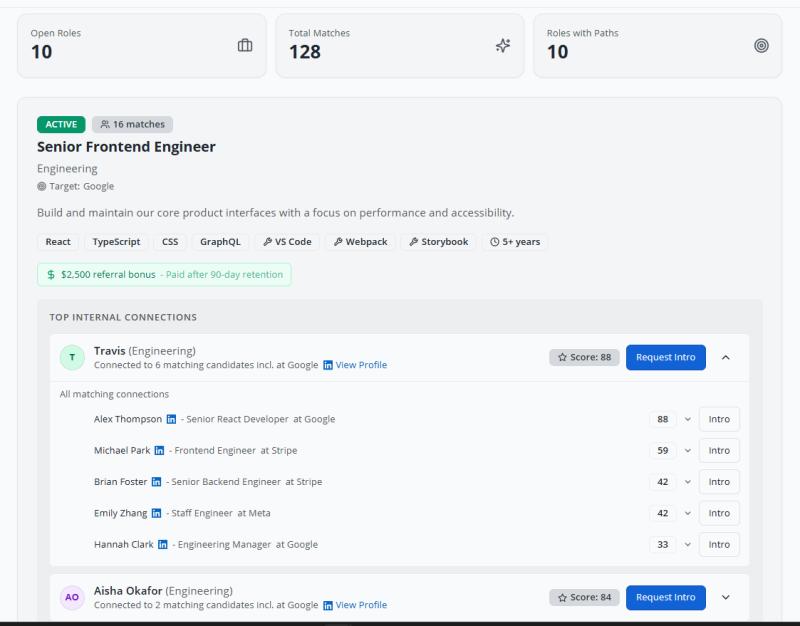Expand Aisha Okafor's matching connections
This screenshot has width=800, height=626.
(725, 598)
